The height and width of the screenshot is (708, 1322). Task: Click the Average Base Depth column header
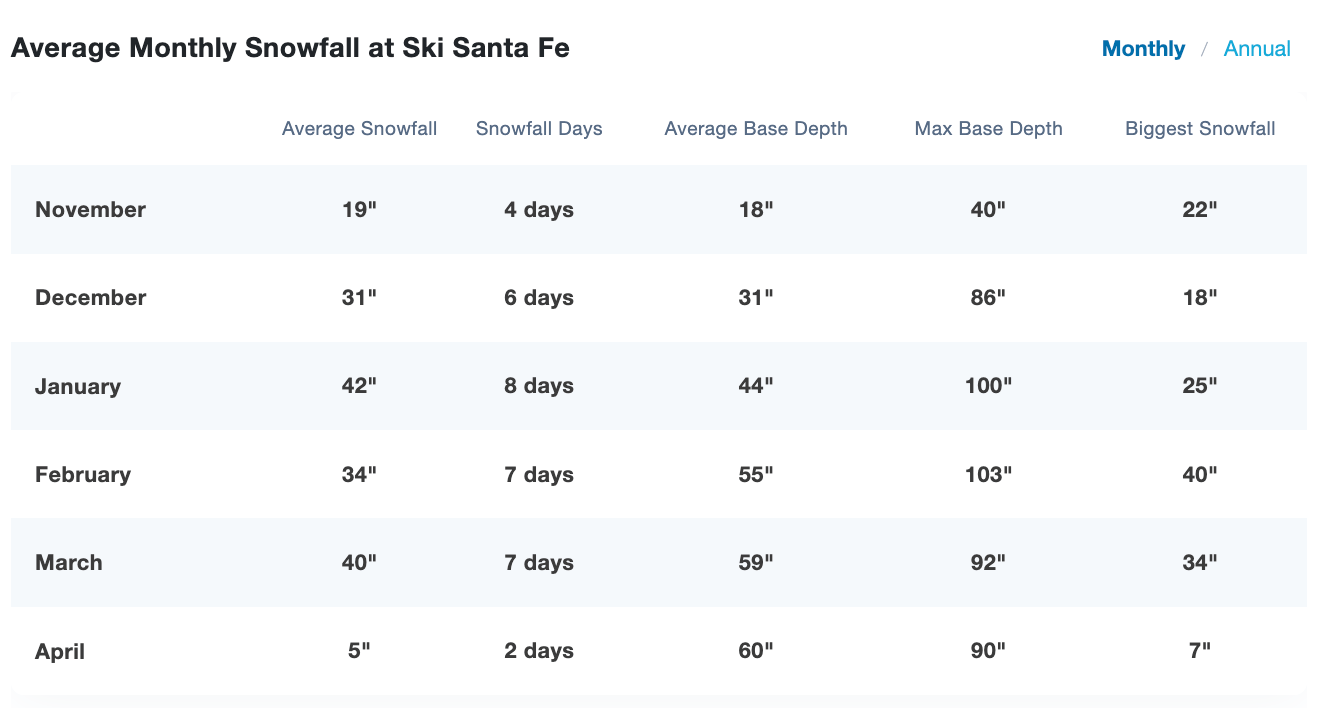pyautogui.click(x=755, y=128)
